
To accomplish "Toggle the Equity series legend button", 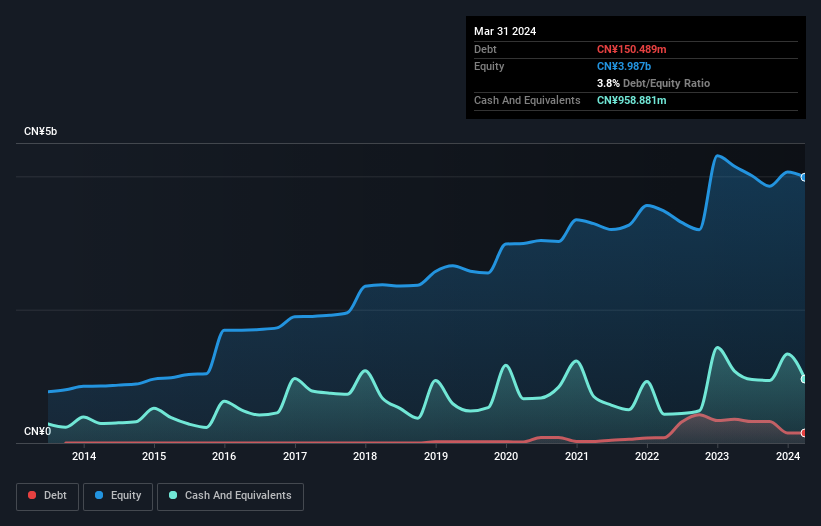I will [118, 496].
